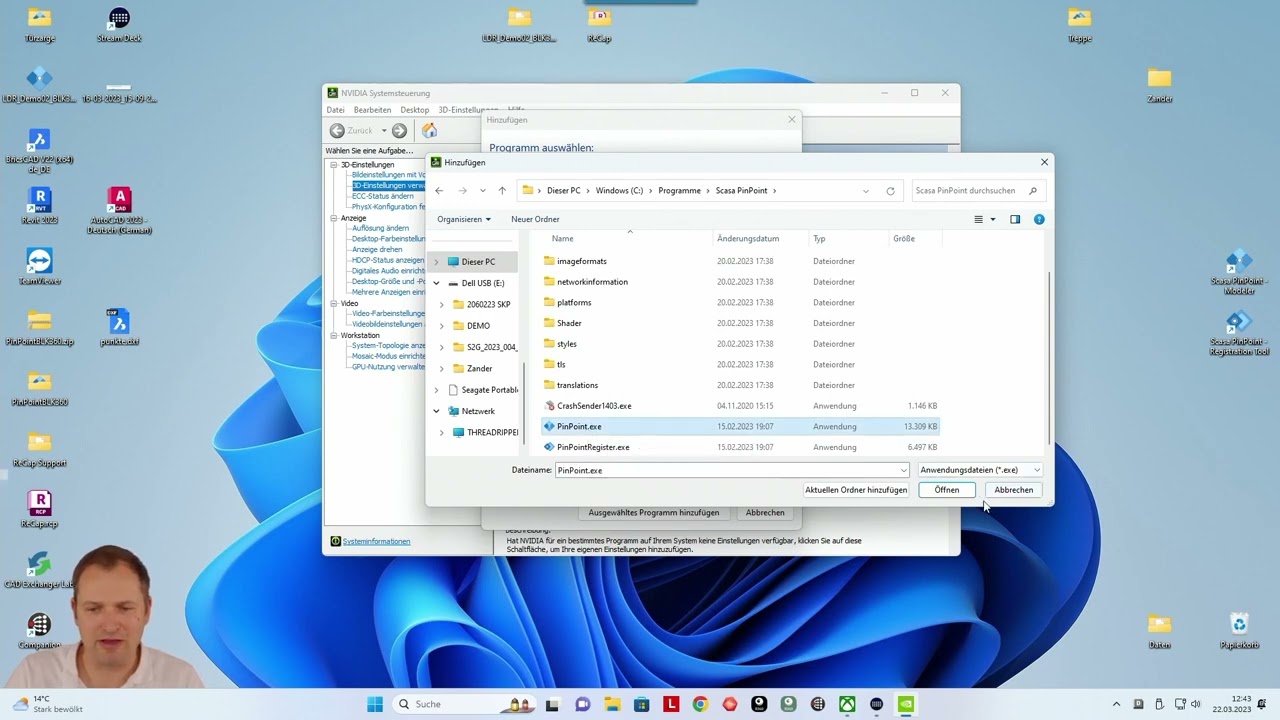Open the Stream Deck desktop shortcut
Image resolution: width=1280 pixels, height=720 pixels.
pos(119,25)
